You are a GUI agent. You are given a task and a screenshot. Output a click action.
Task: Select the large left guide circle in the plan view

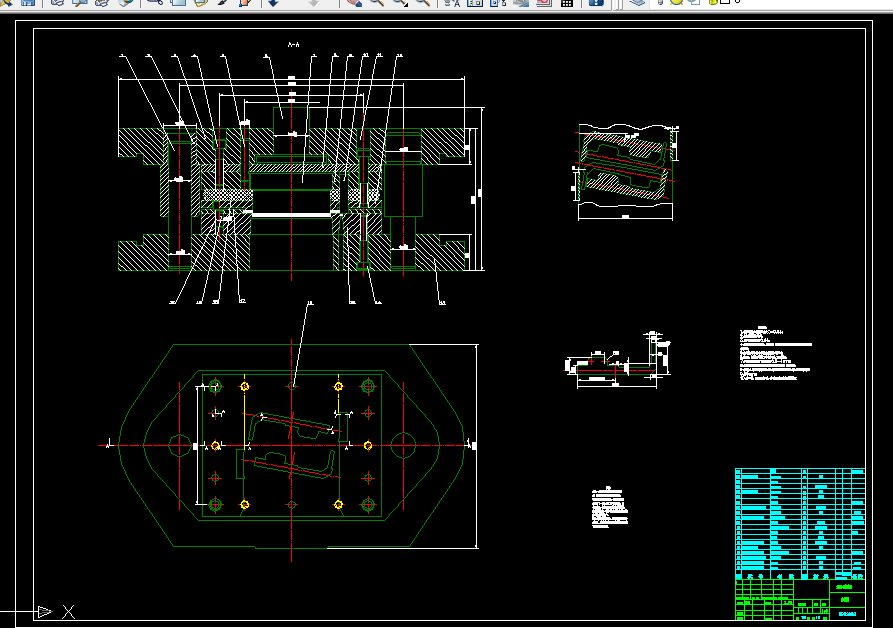pos(180,446)
